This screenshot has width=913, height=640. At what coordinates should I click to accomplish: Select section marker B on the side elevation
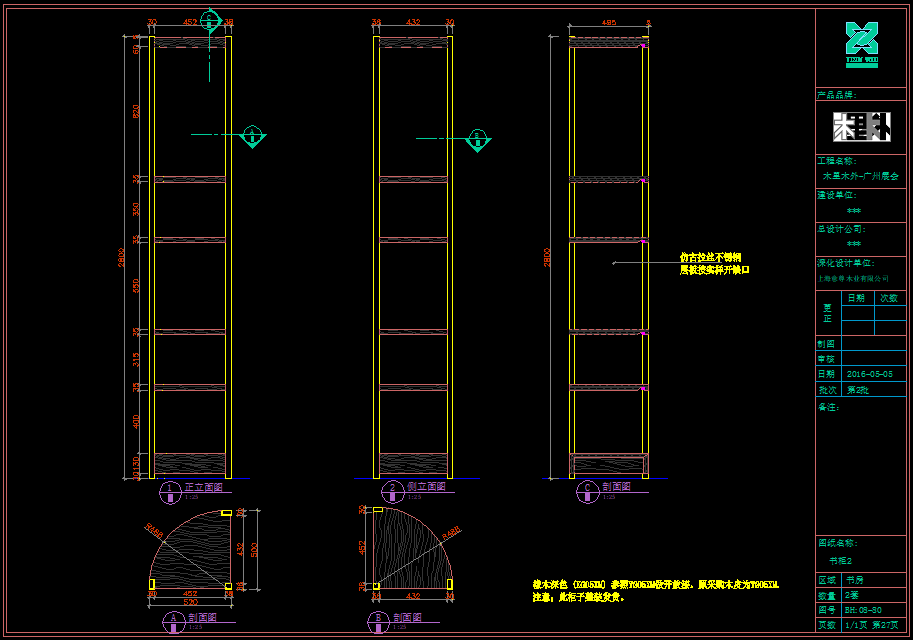477,140
